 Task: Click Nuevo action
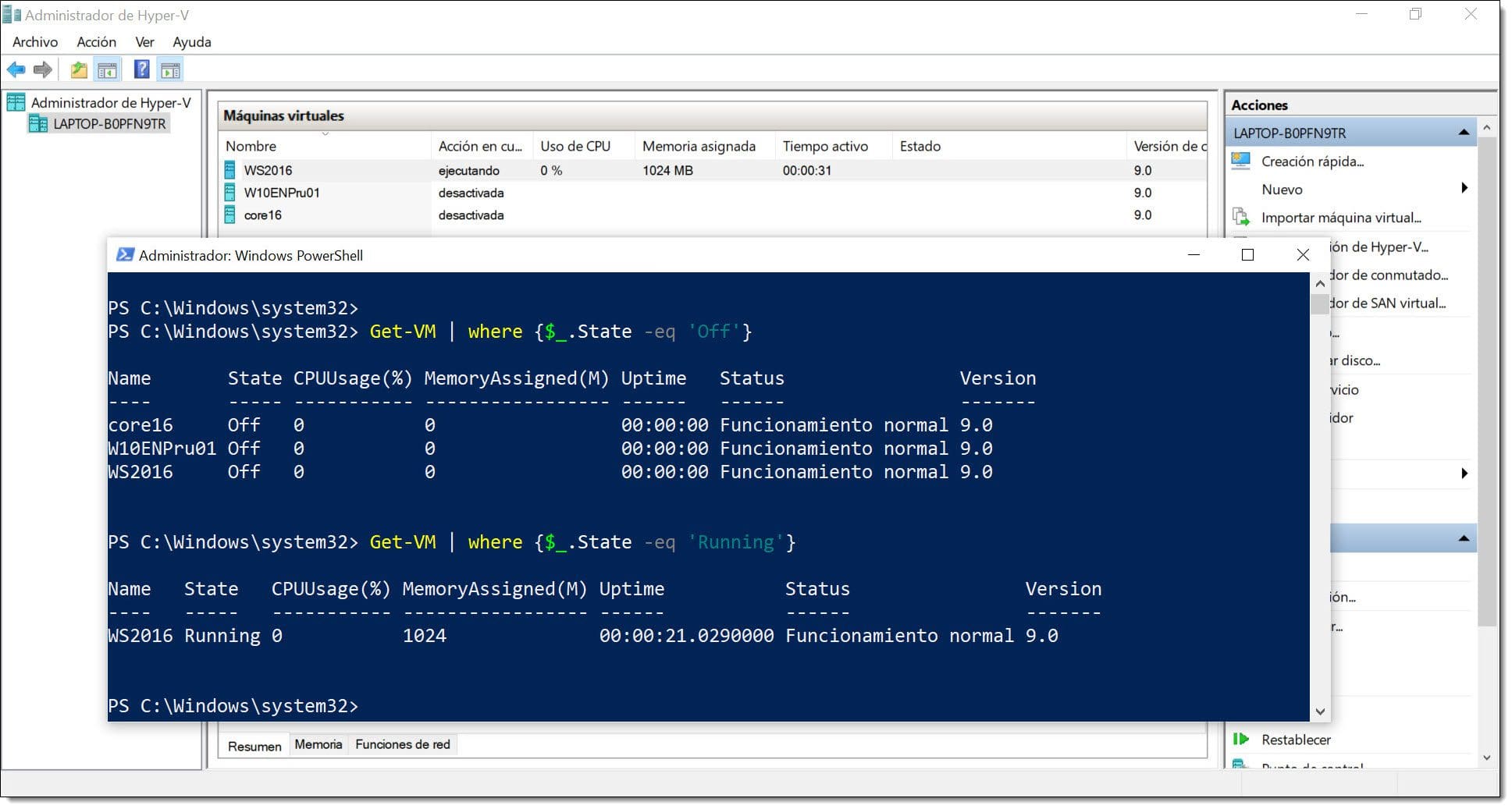coord(1282,190)
